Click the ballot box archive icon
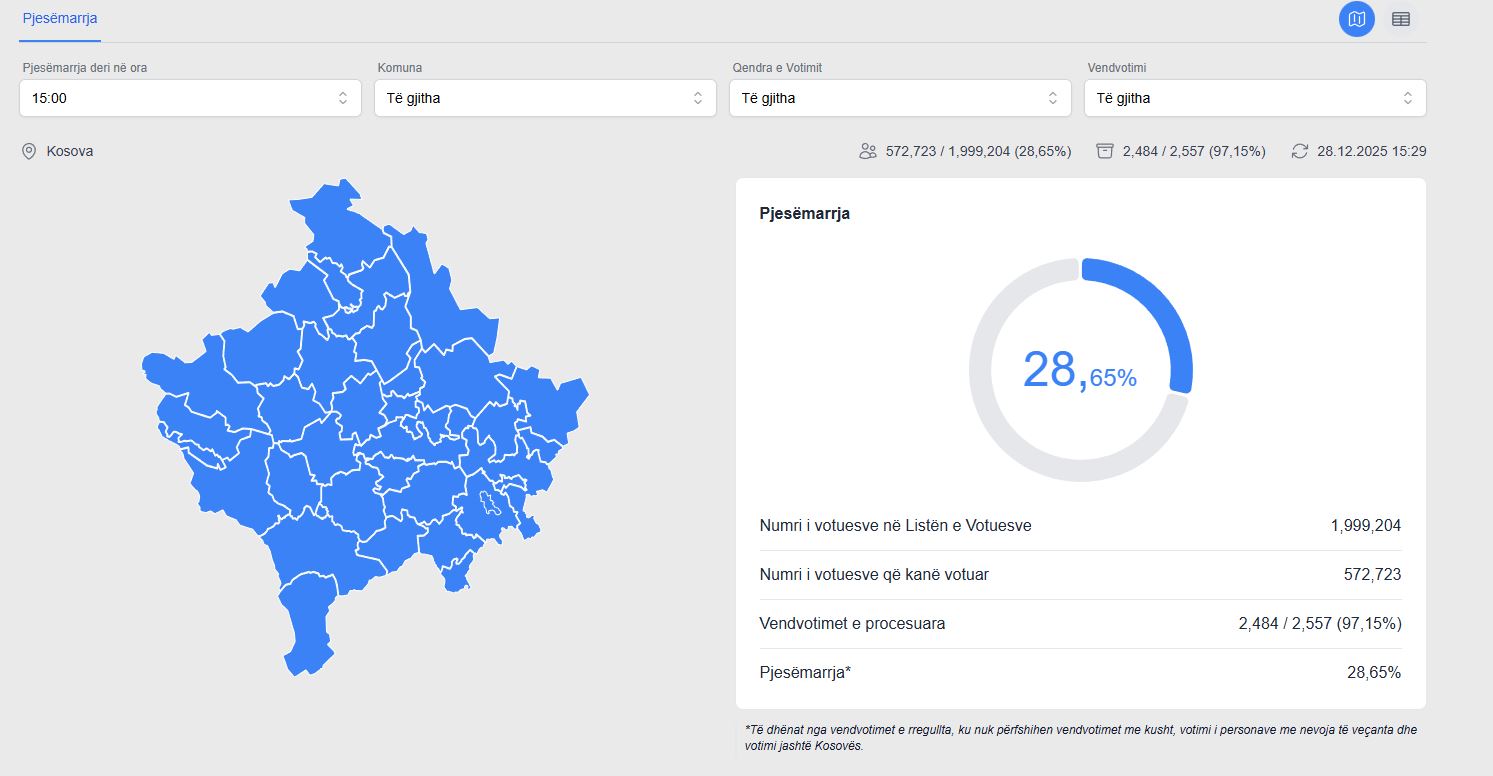1493x776 pixels. pos(1104,152)
